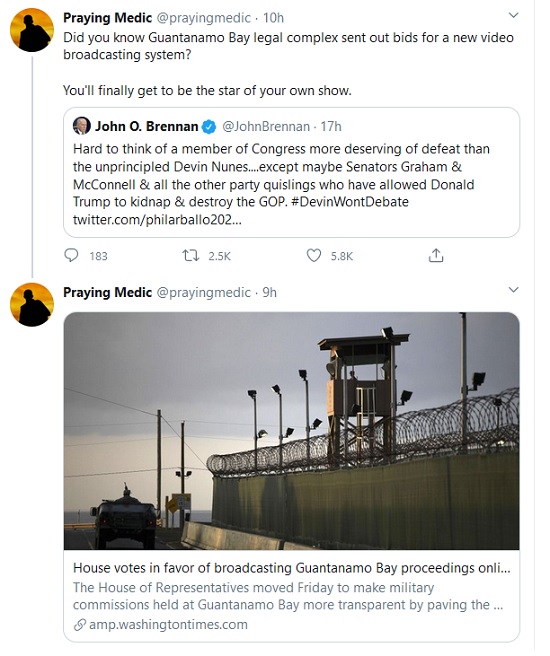Open the #DevinWontDebate hashtag
Screen dimensions: 550x656
pos(349,202)
